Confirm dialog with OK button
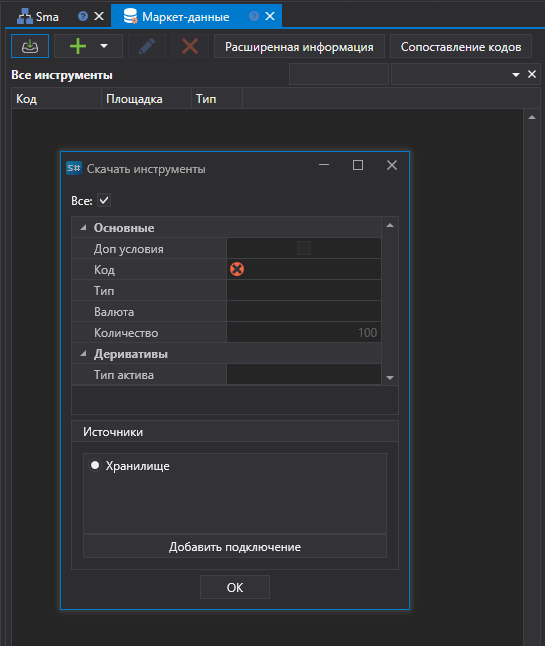 pyautogui.click(x=235, y=587)
